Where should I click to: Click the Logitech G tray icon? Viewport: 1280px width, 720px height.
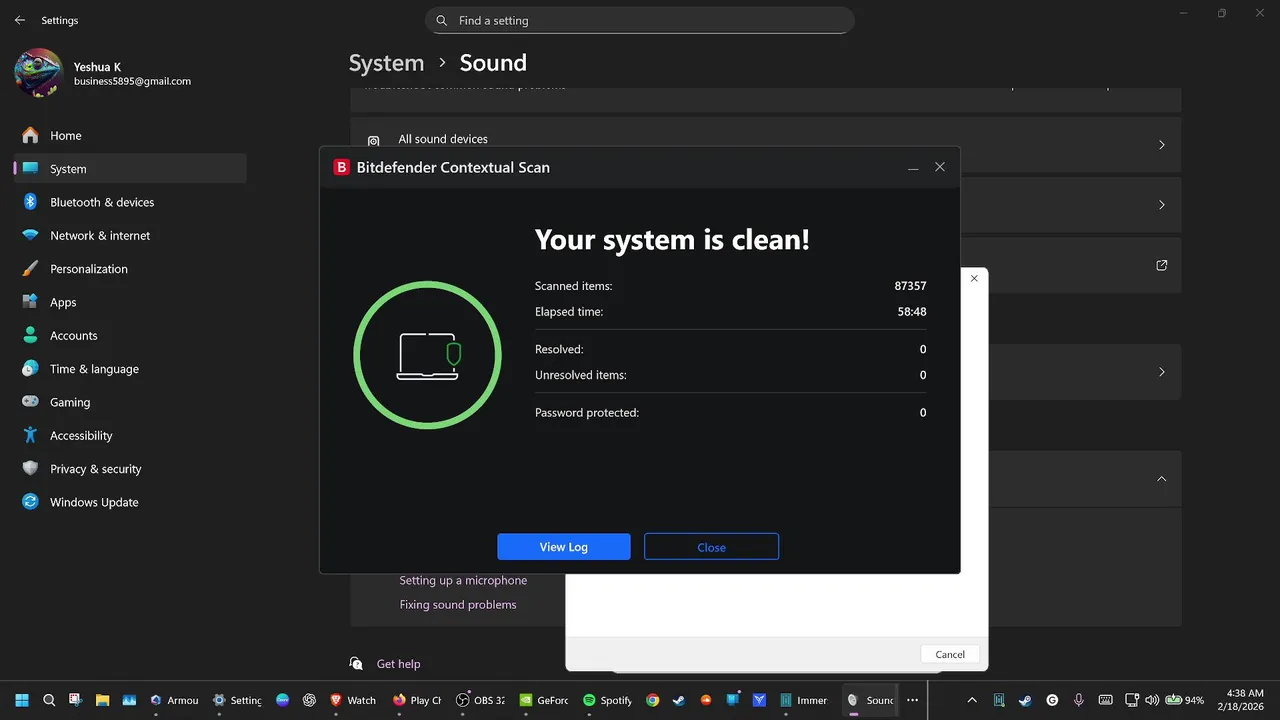(x=1052, y=700)
